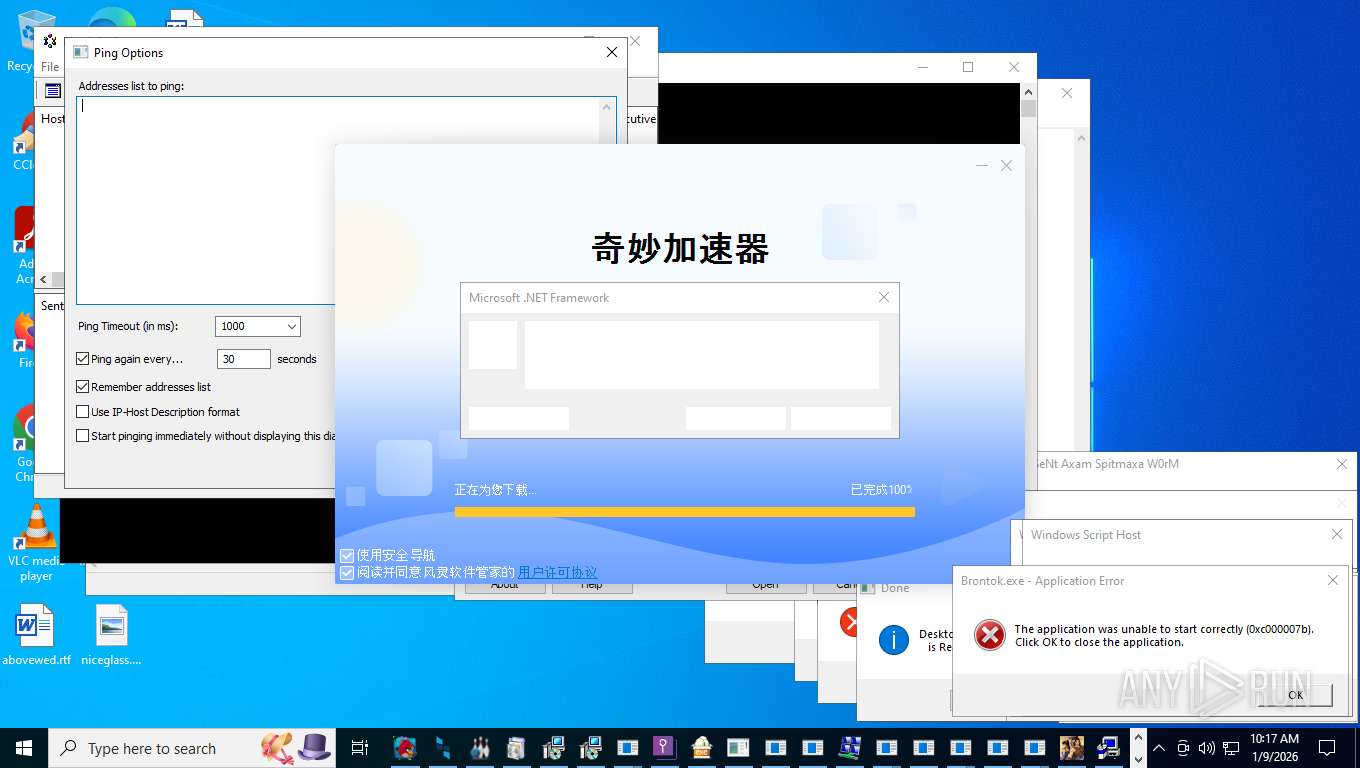1360x768 pixels.
Task: Click the Open button behind installer
Action: [765, 587]
